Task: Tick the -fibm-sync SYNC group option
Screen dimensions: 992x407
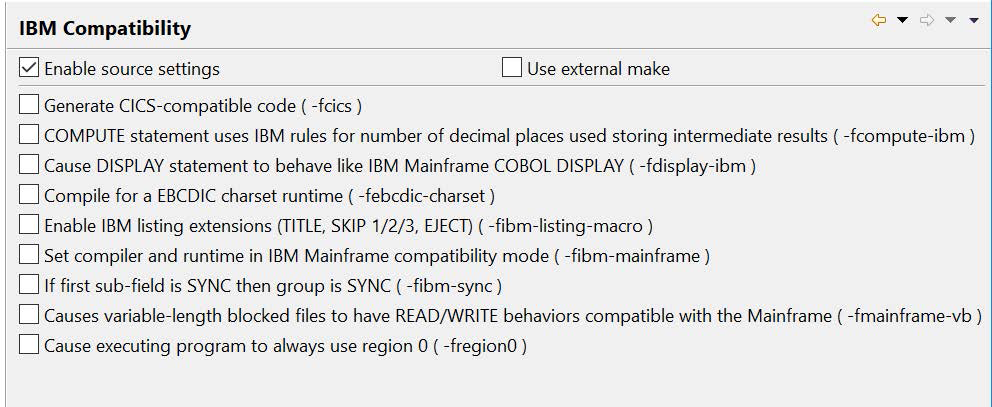Action: point(29,285)
